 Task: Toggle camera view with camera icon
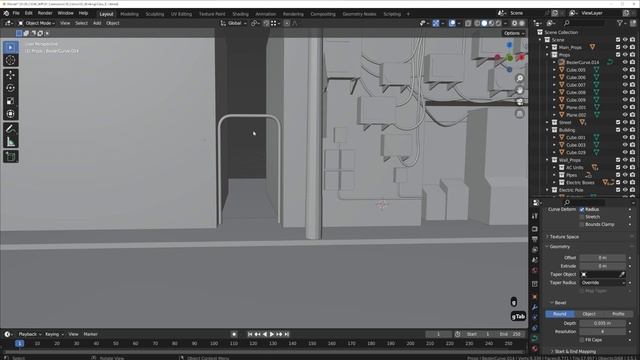520,102
